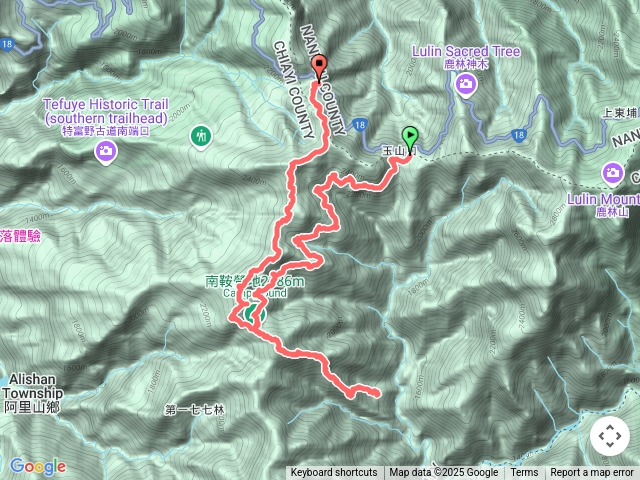Click the red trail's southern endpoint
640x480 pixels.
[377, 393]
